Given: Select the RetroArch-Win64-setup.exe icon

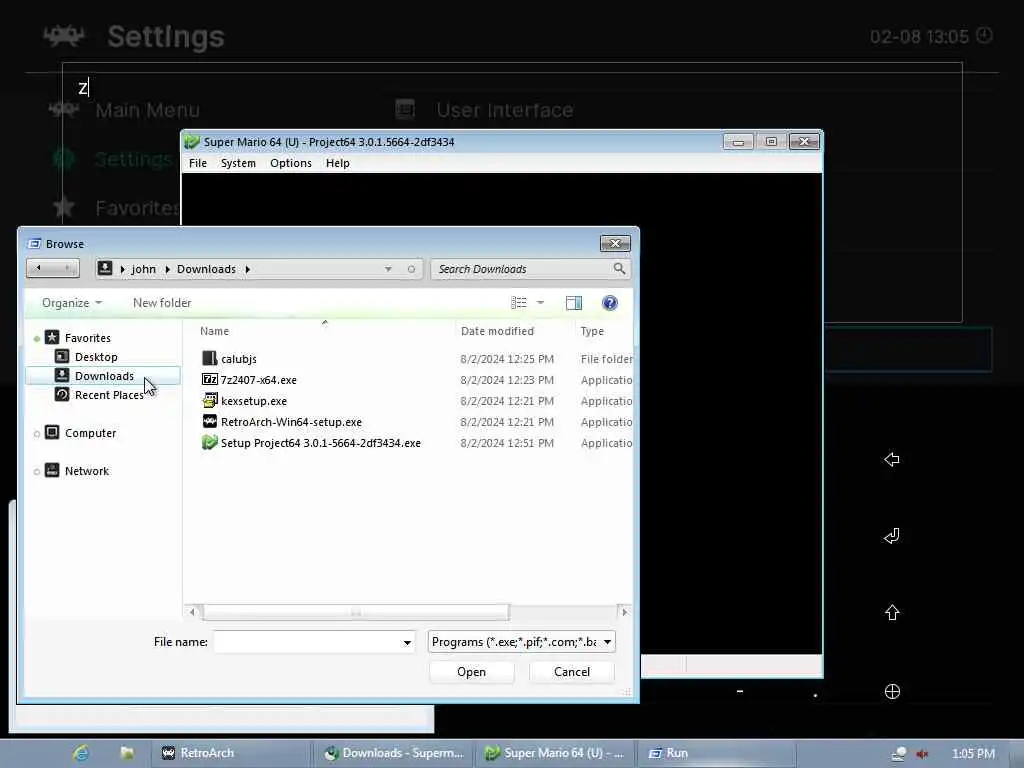Looking at the screenshot, I should click(x=209, y=421).
